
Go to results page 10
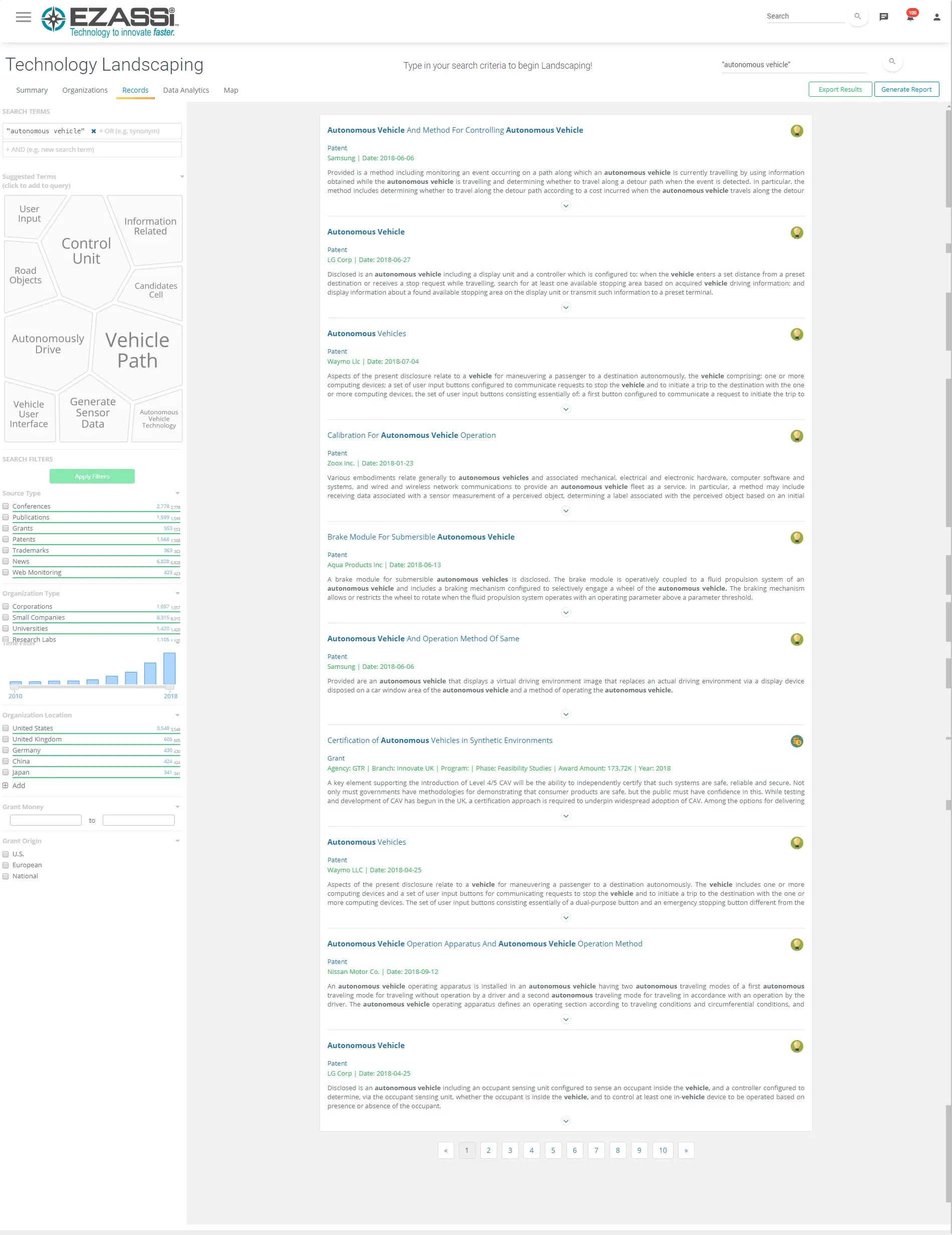pyautogui.click(x=663, y=1150)
